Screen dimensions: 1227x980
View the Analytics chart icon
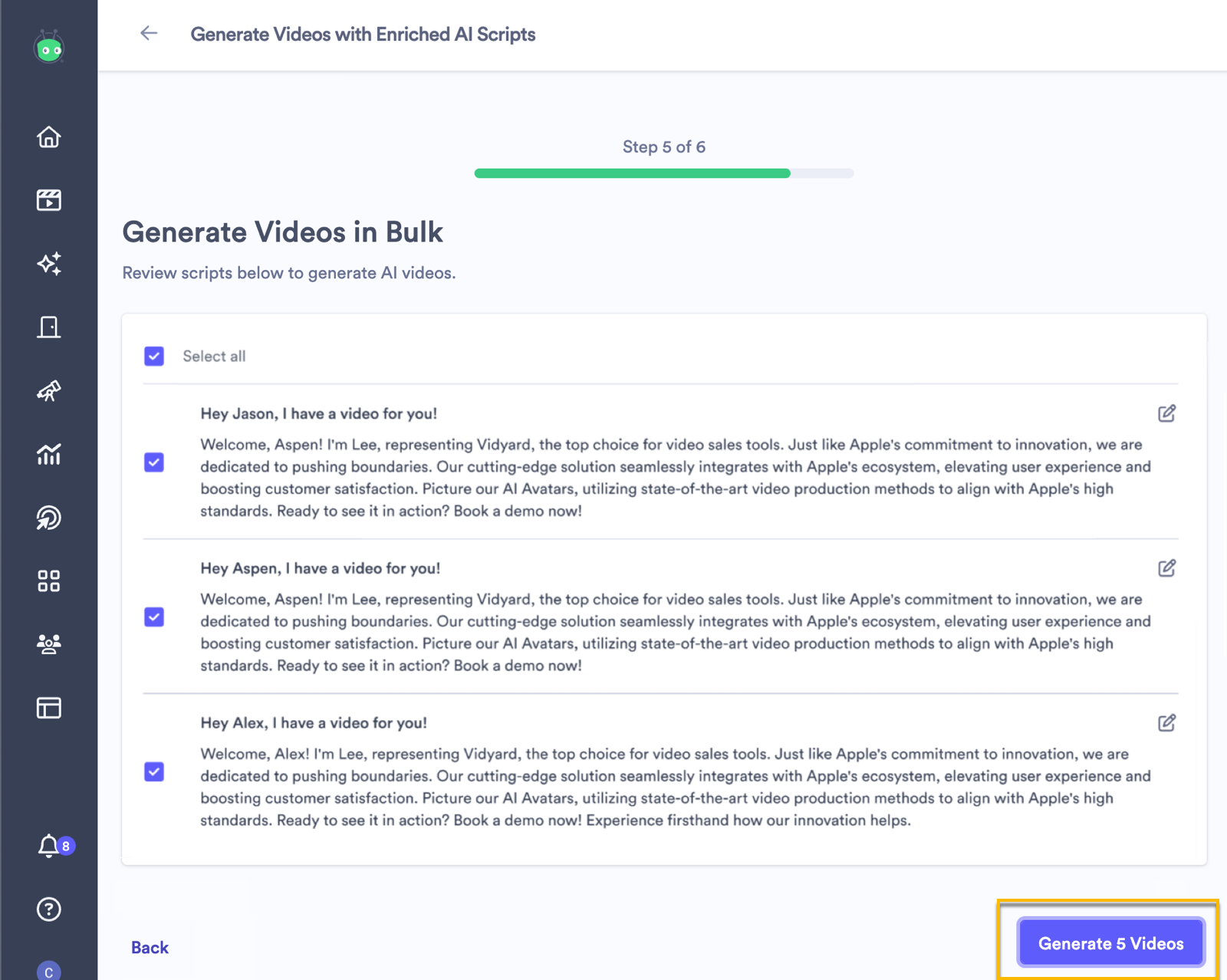[x=48, y=455]
